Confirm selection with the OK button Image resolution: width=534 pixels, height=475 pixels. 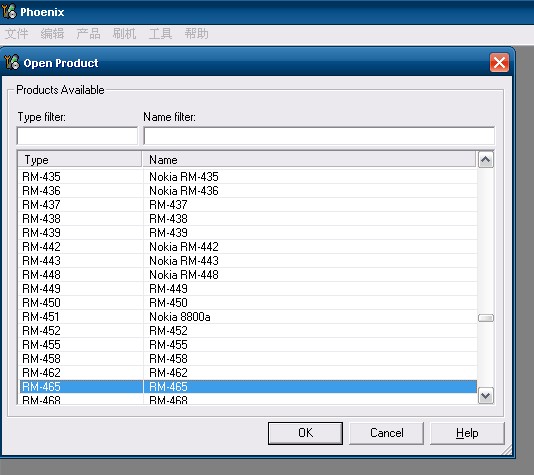305,433
